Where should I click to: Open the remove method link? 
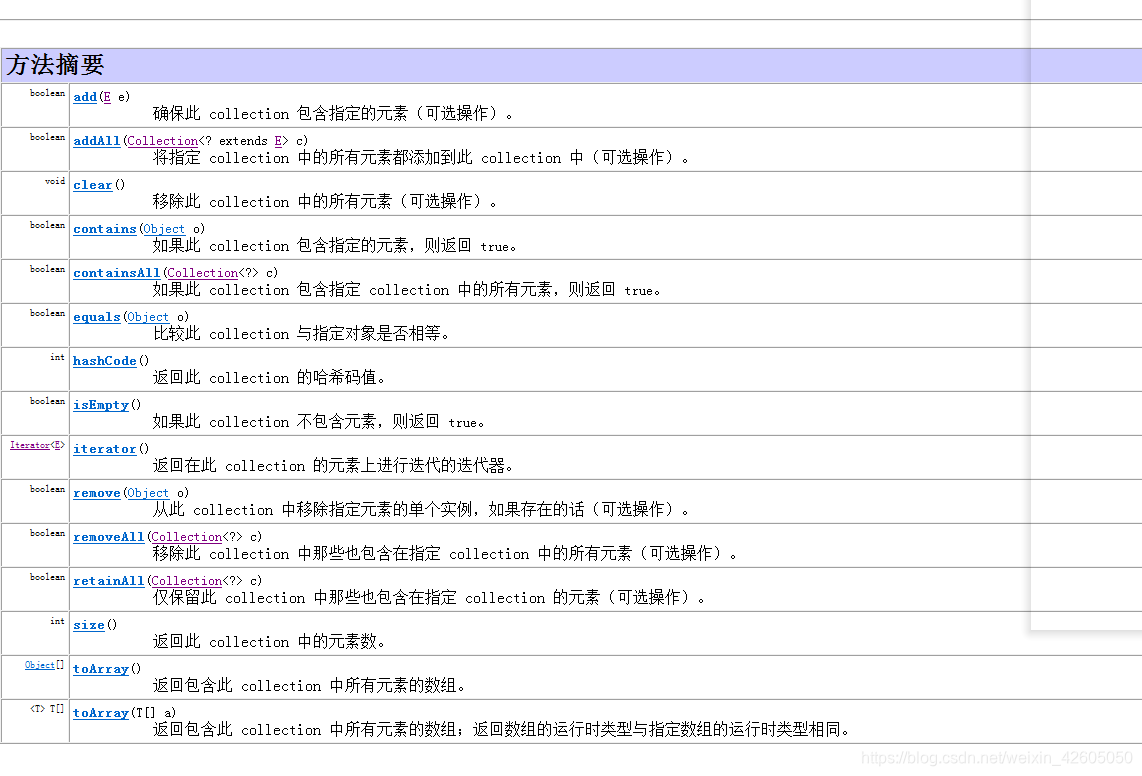coord(96,493)
